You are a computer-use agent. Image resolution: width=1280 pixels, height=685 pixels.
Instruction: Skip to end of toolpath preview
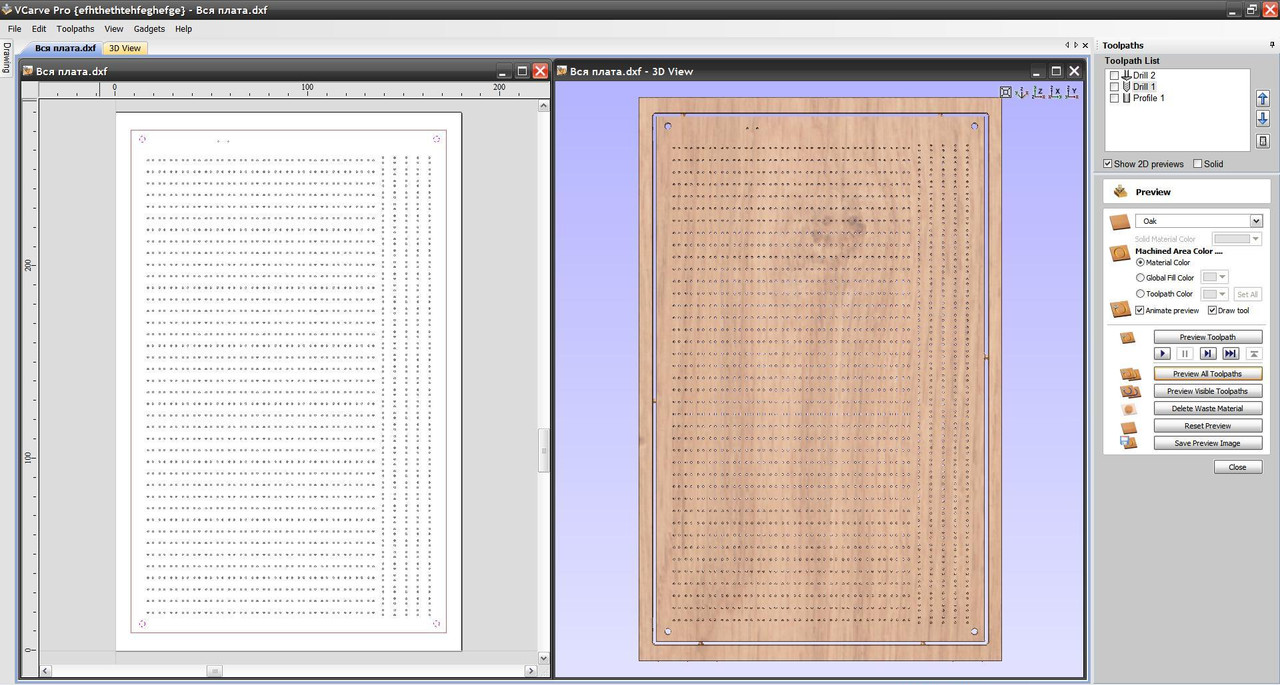(x=1231, y=354)
